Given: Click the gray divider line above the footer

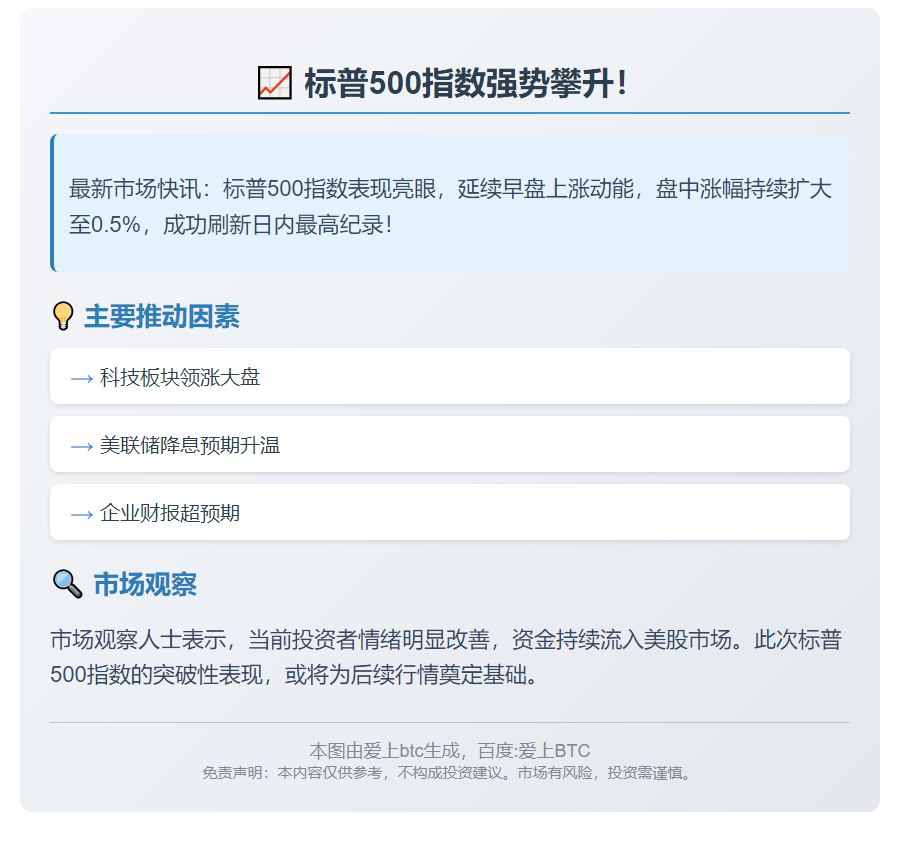Looking at the screenshot, I should coord(450,722).
